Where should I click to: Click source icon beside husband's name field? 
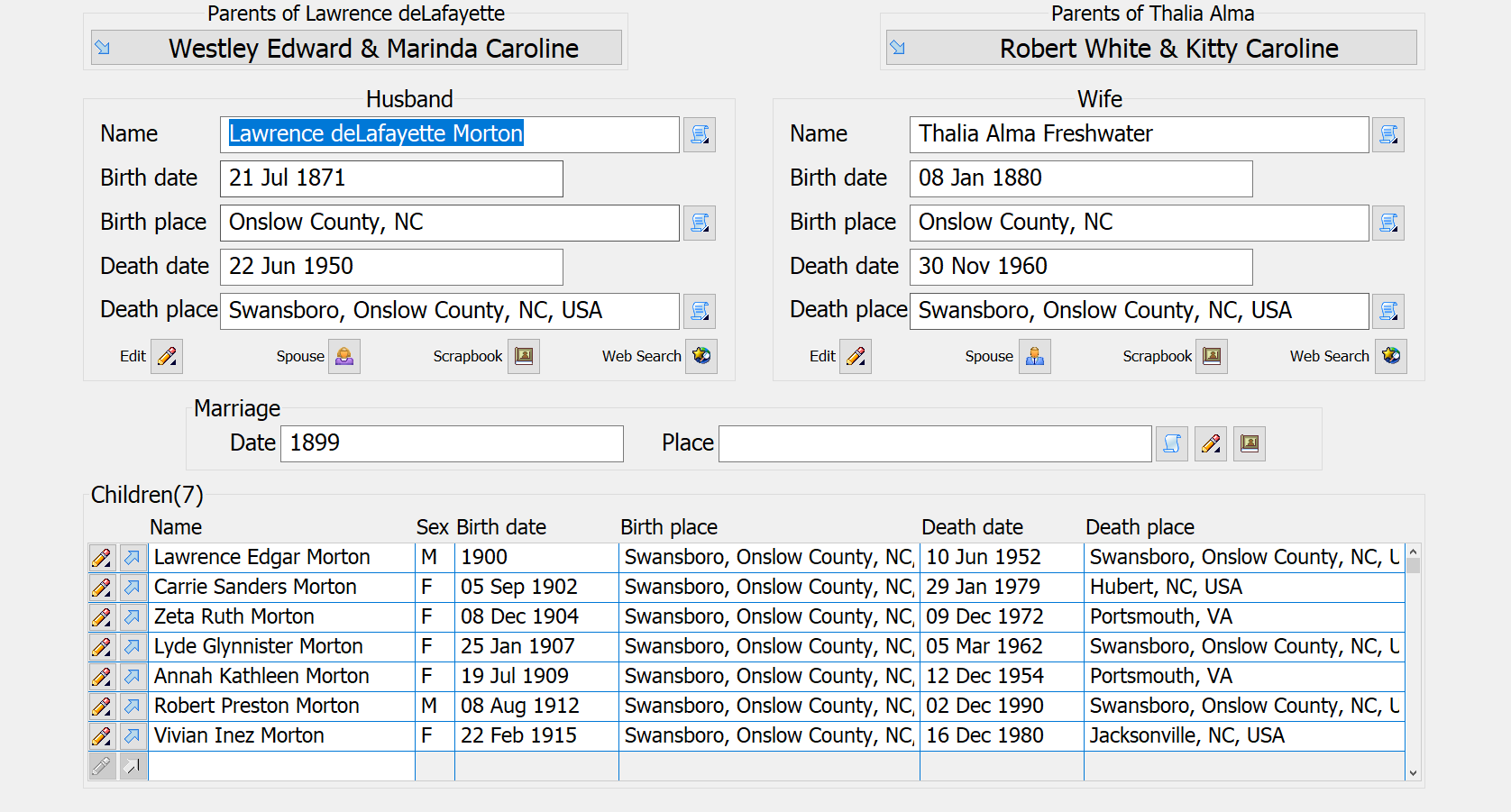[x=700, y=134]
